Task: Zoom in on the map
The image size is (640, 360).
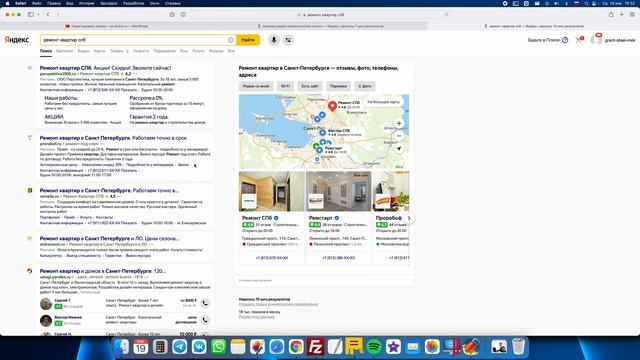Action: 399,123
